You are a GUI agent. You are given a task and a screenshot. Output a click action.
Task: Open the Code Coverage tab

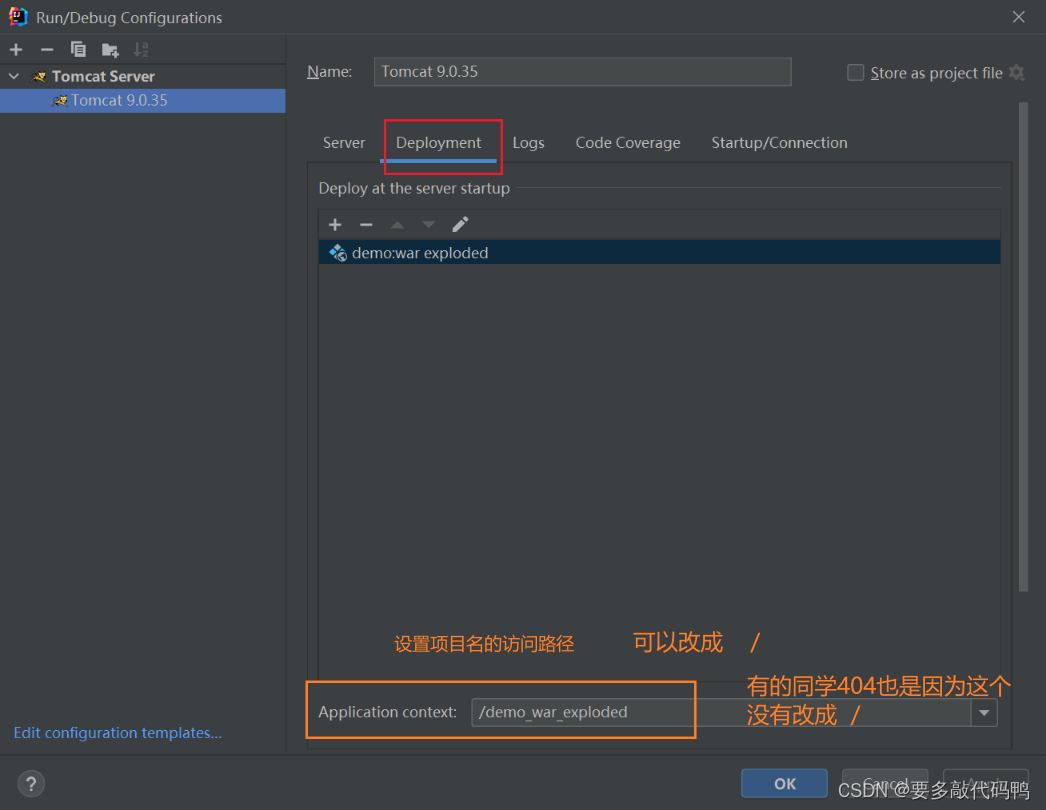(x=628, y=143)
